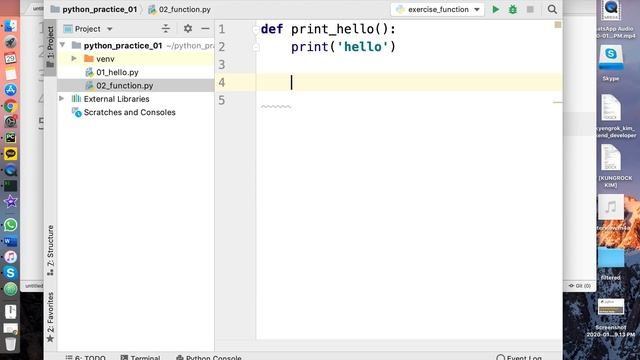Start debugging with the green bug icon
Screen dimensions: 640x360
pyautogui.click(x=513, y=9)
